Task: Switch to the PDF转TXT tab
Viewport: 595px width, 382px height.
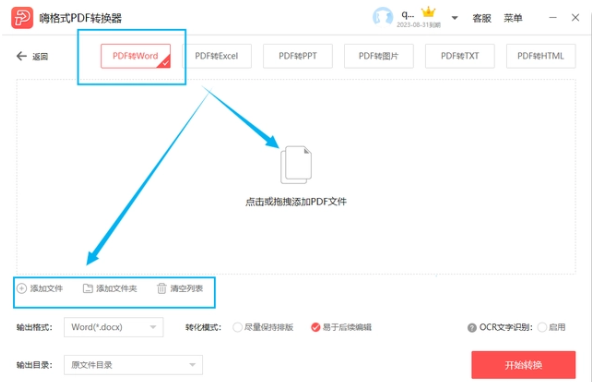Action: coord(460,56)
